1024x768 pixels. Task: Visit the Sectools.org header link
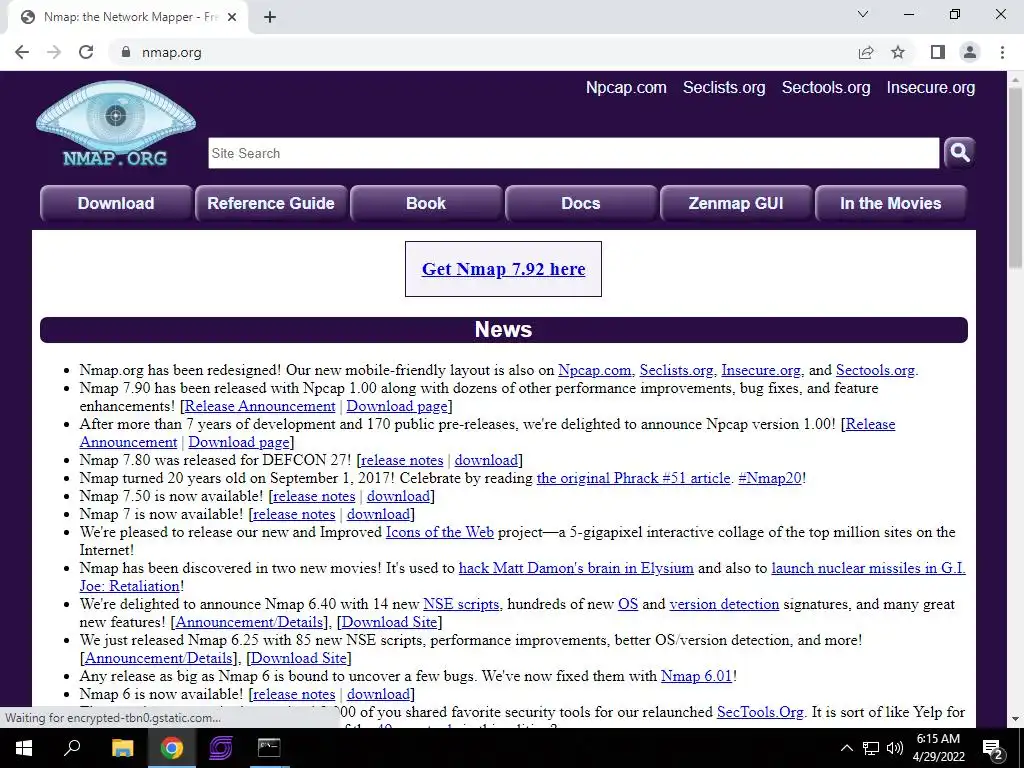click(x=825, y=88)
